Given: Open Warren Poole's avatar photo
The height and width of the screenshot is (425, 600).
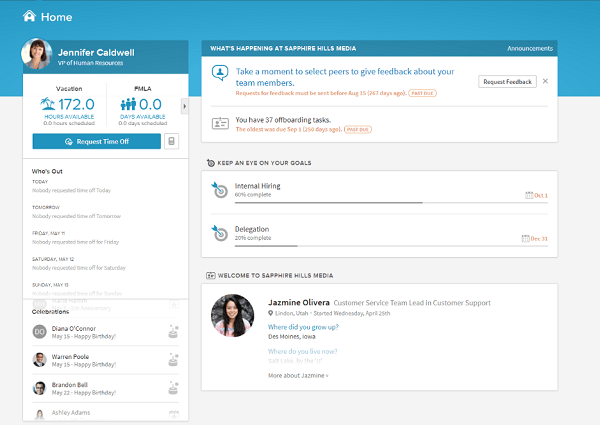Looking at the screenshot, I should click(39, 360).
